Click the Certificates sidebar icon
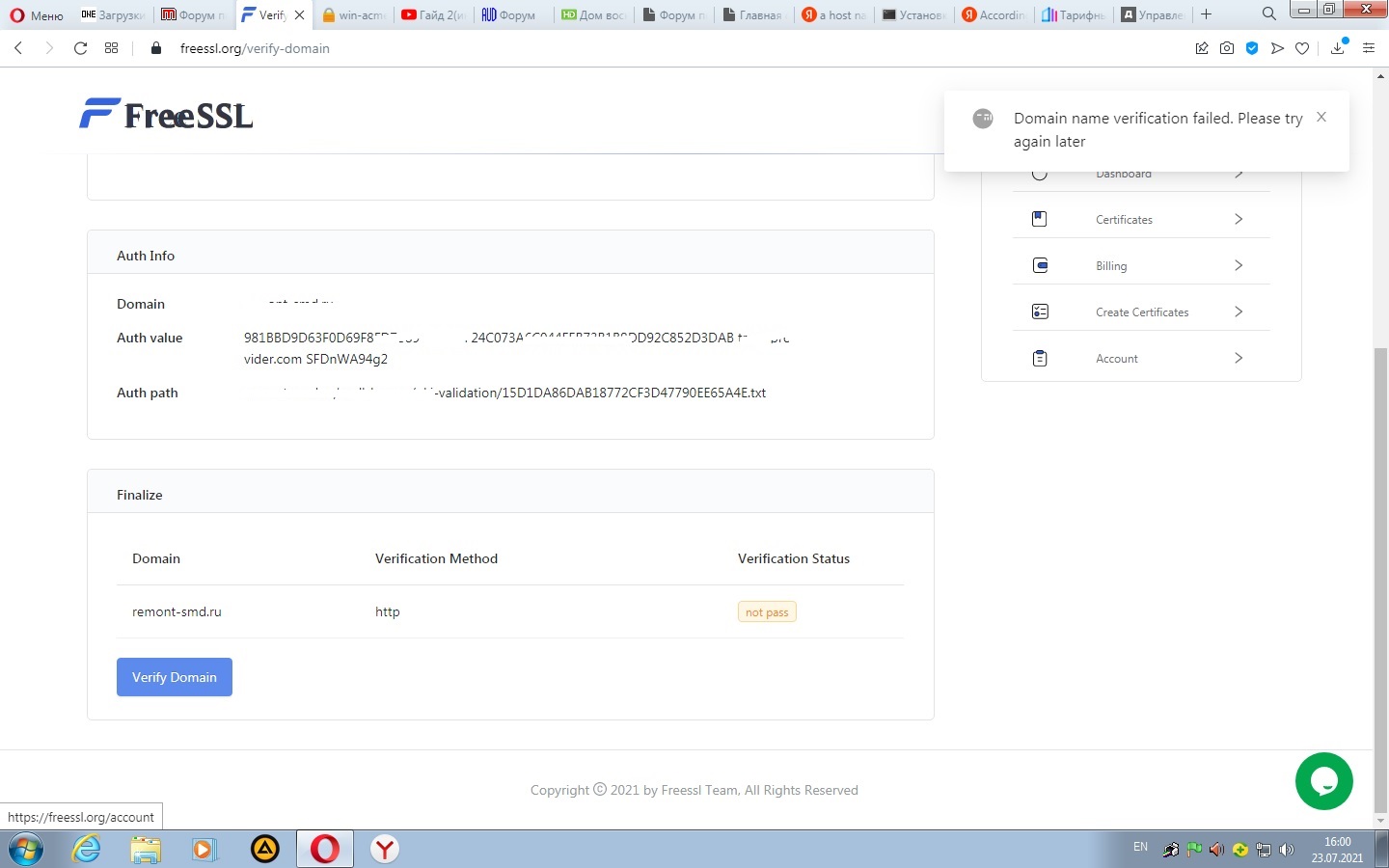The height and width of the screenshot is (868, 1389). coord(1039,219)
